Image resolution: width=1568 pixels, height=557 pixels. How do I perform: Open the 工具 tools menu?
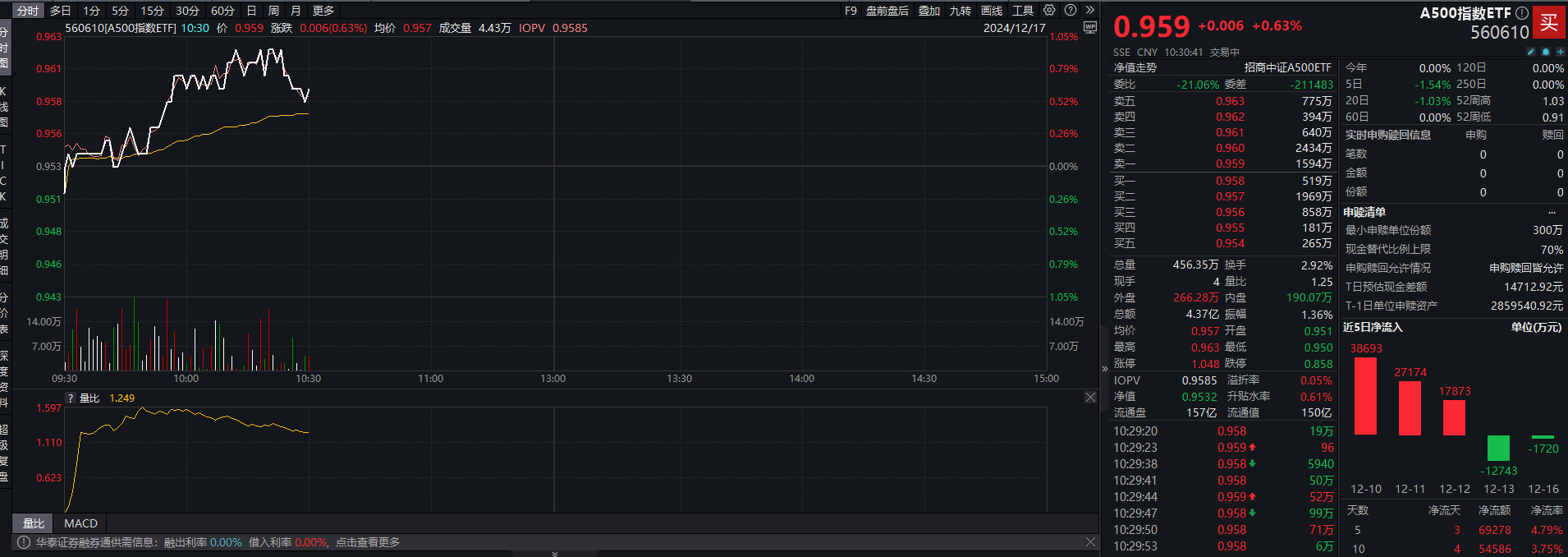click(1023, 11)
